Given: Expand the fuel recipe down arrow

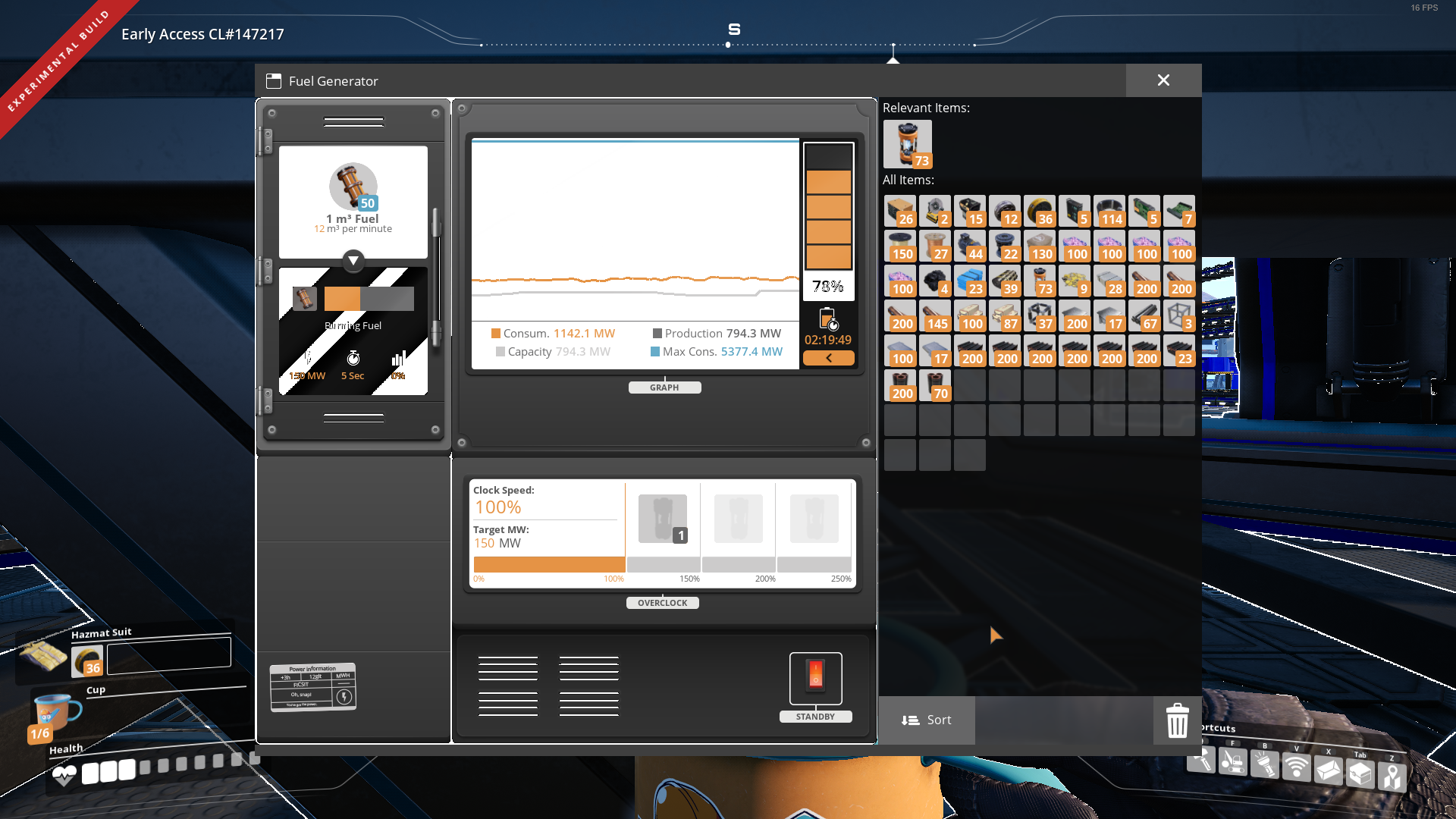Looking at the screenshot, I should click(x=353, y=261).
